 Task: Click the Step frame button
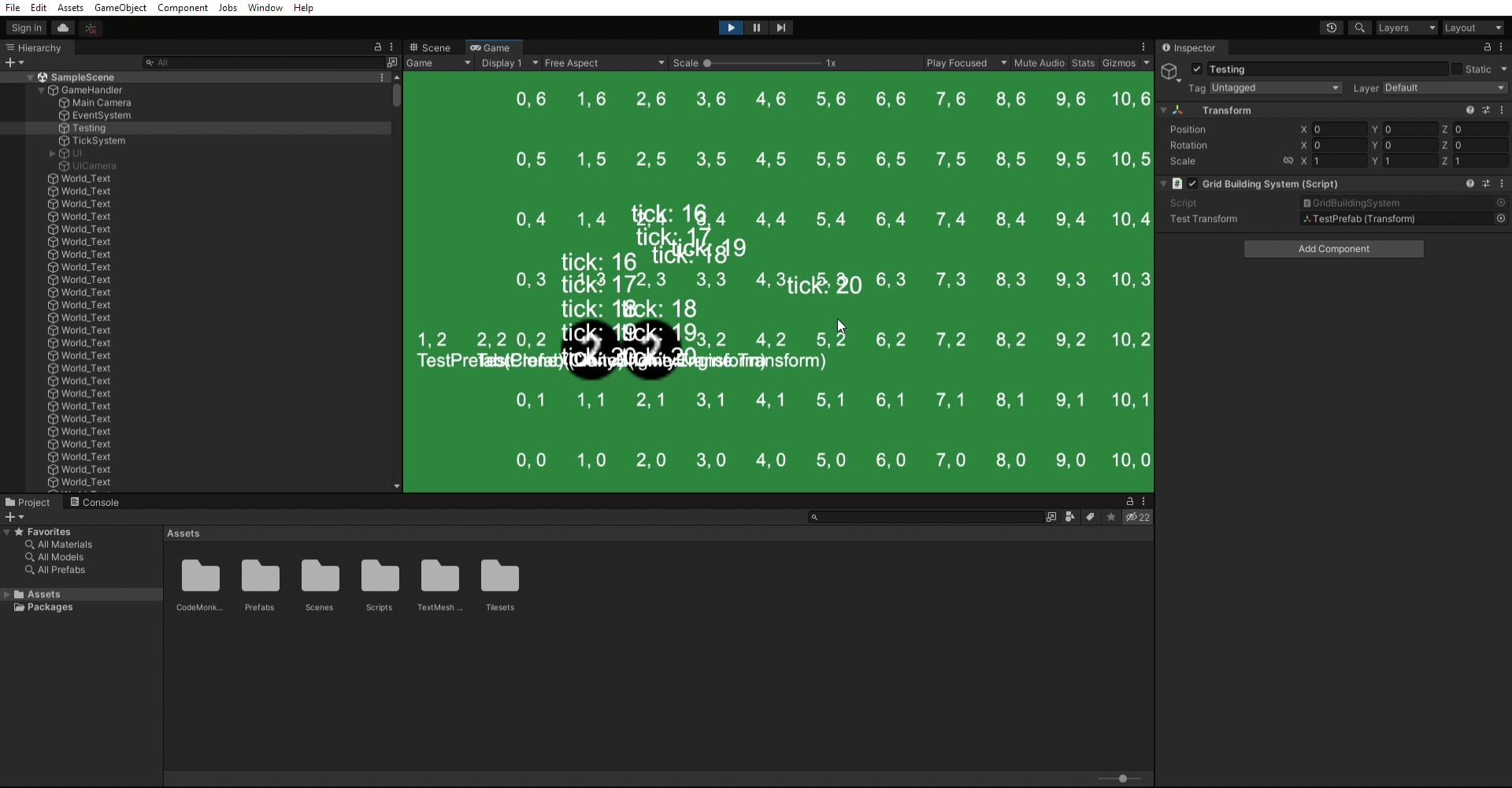coord(780,28)
